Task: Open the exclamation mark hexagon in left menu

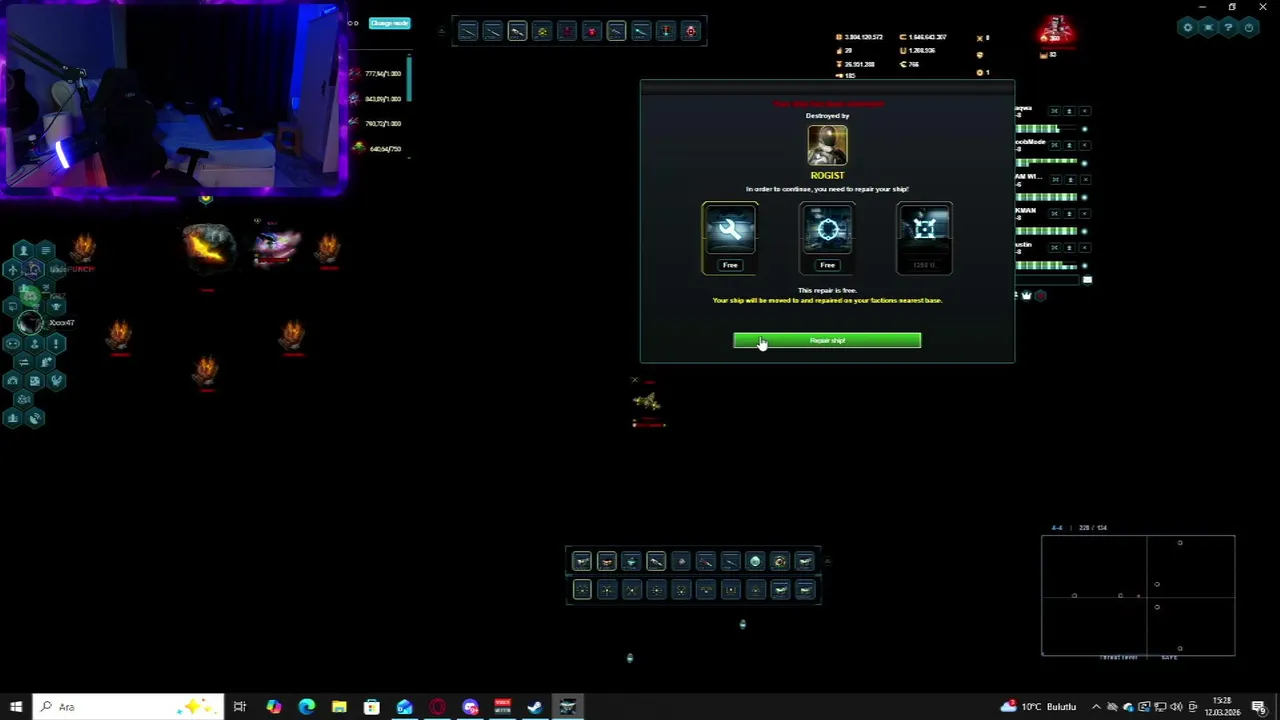Action: tap(56, 343)
